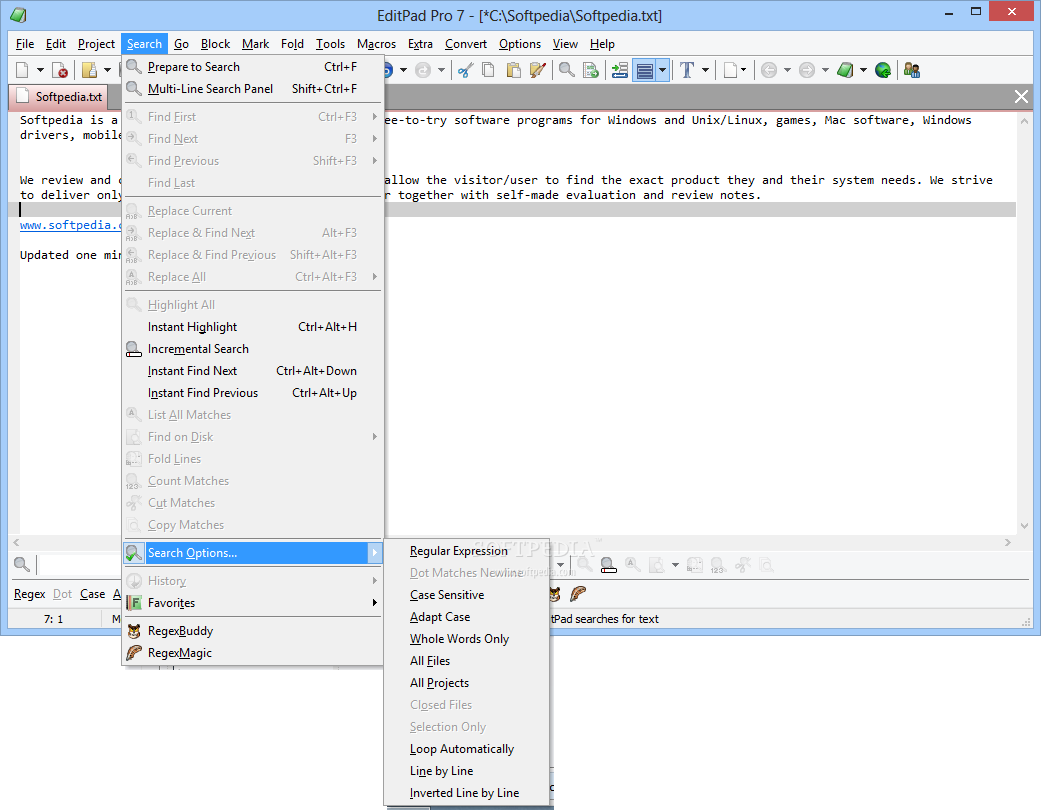1041x810 pixels.
Task: Select Prepare to Search menu item
Action: [x=252, y=66]
